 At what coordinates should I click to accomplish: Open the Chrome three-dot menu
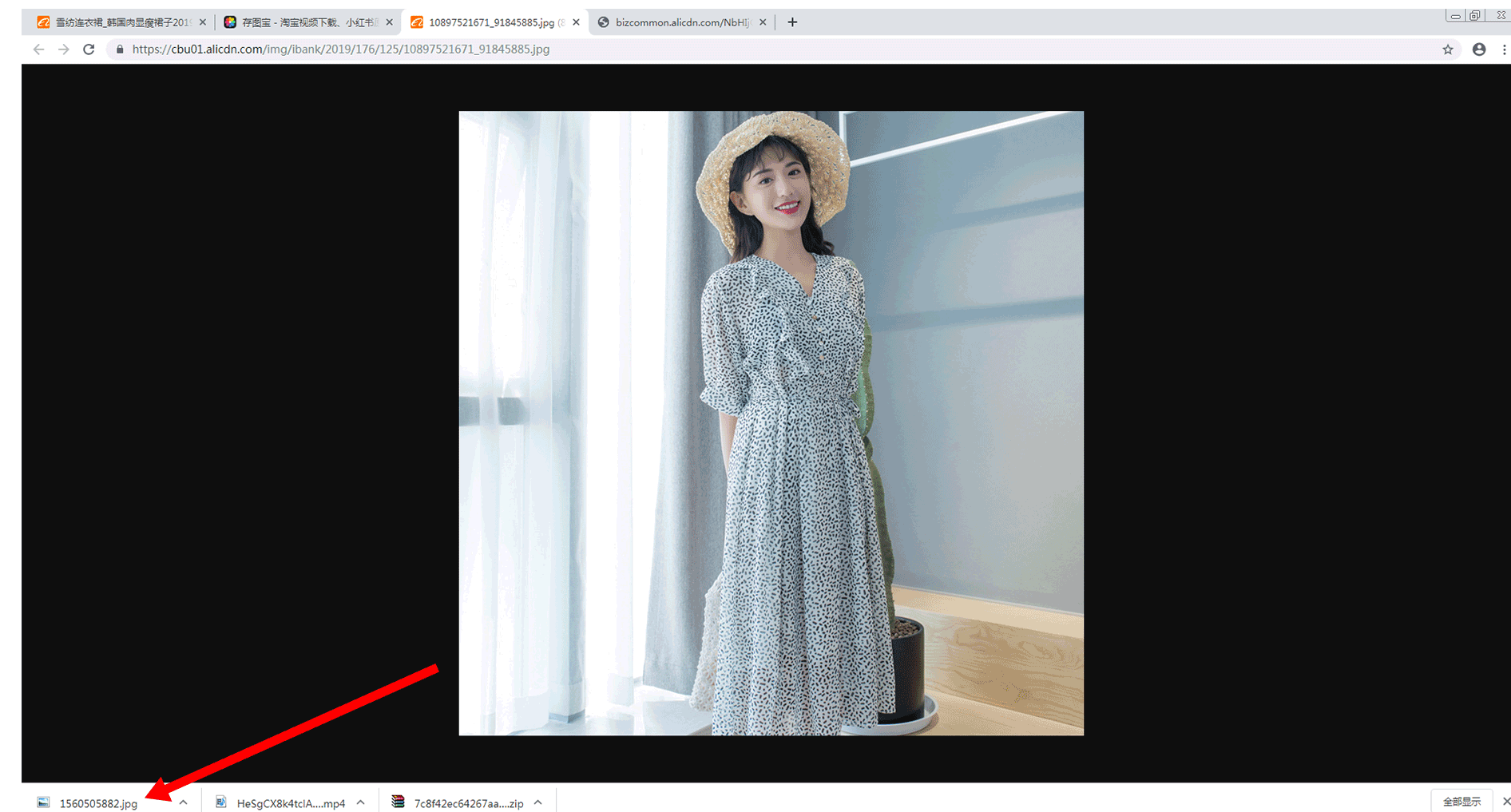(1504, 50)
